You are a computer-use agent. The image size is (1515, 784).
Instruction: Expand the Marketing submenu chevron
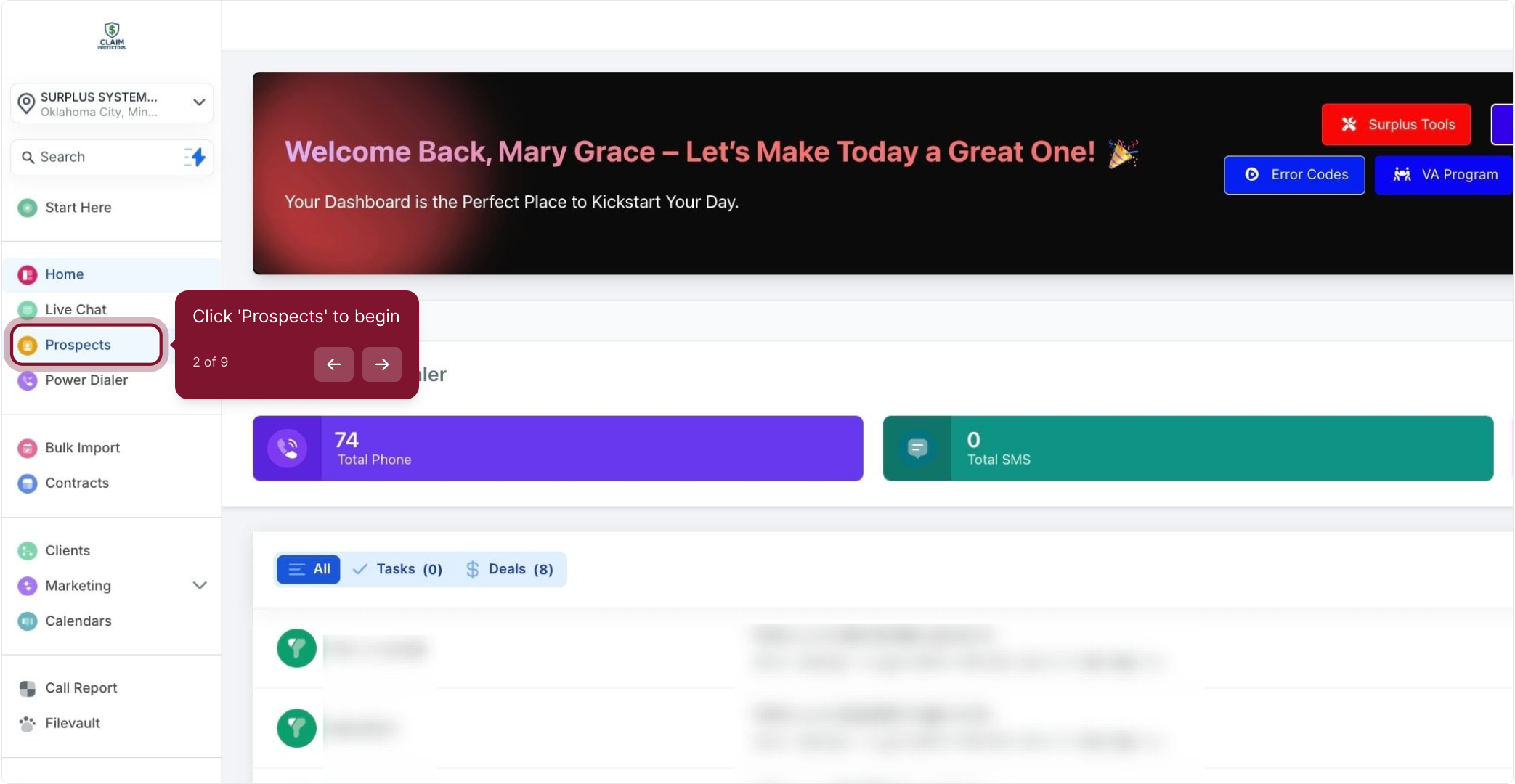(200, 585)
